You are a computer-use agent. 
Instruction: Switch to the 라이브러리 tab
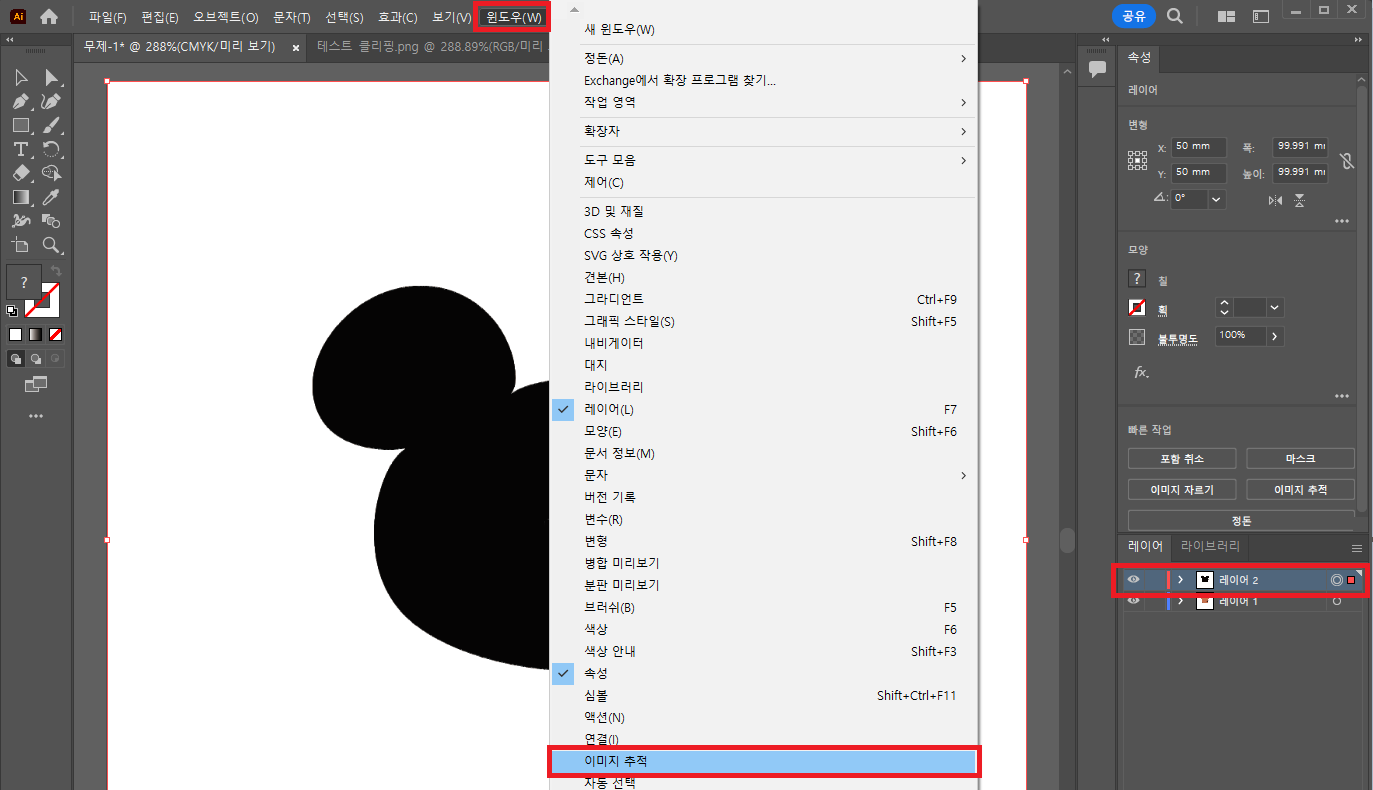pyautogui.click(x=1210, y=546)
